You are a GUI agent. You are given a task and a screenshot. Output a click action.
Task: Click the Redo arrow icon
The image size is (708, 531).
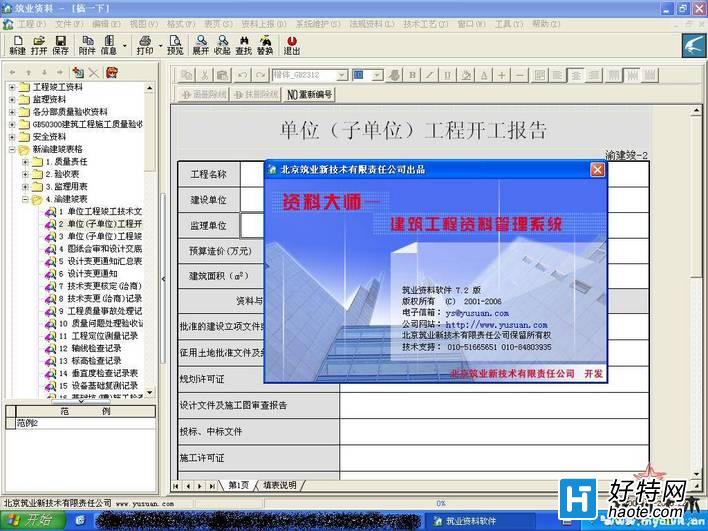[x=260, y=75]
